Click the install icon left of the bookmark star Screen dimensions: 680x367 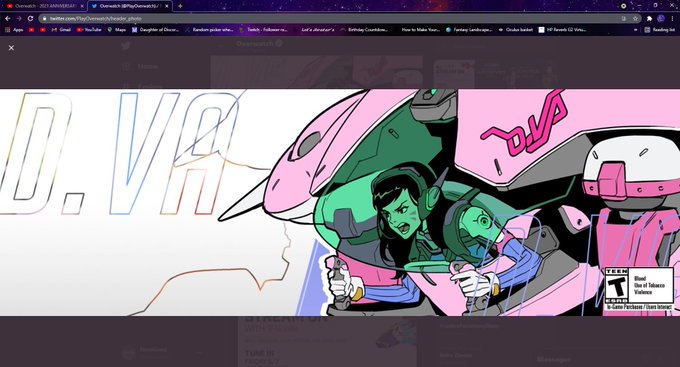coord(624,19)
